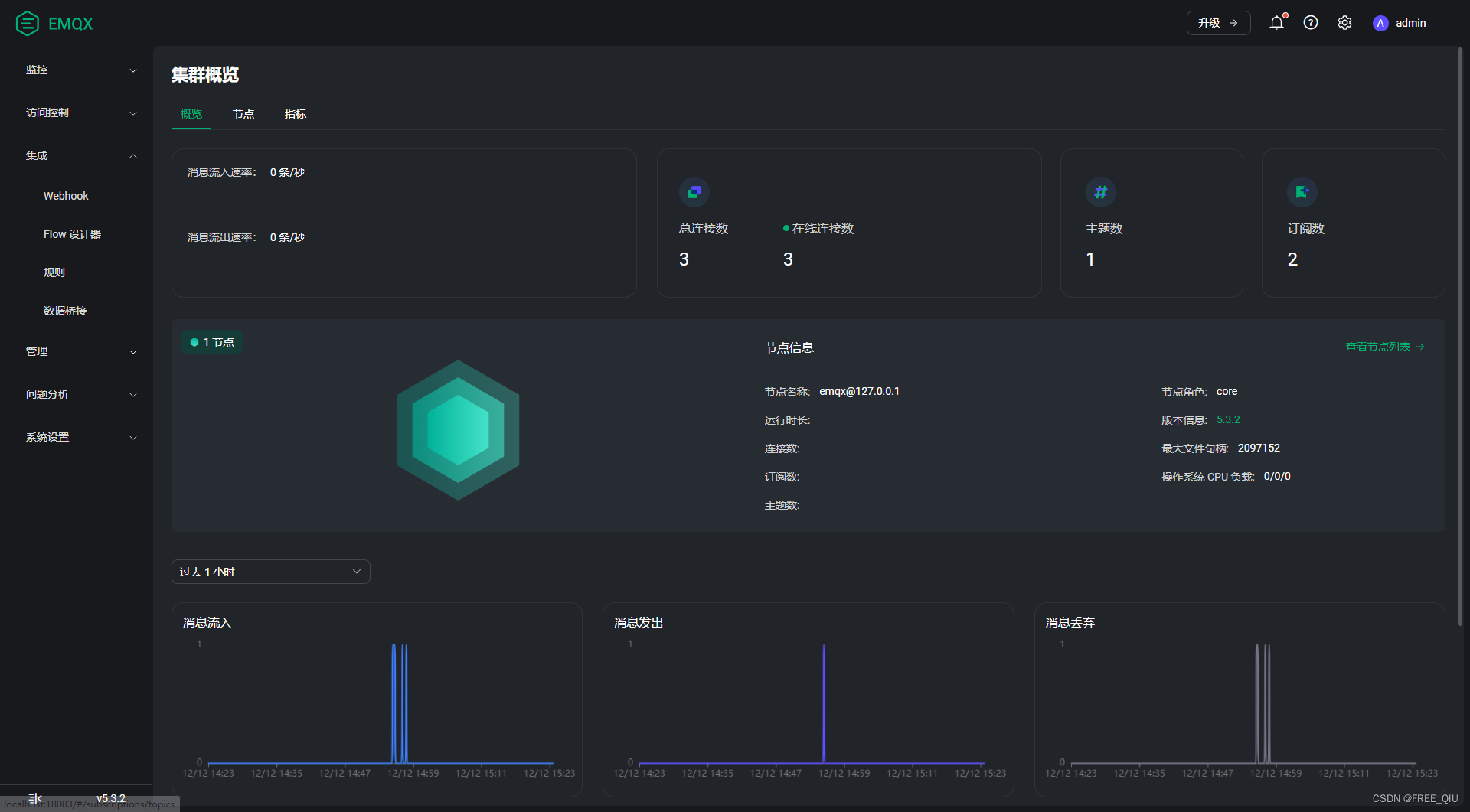Viewport: 1470px width, 812px height.
Task: Open the Flow 设计器 page
Action: point(73,233)
